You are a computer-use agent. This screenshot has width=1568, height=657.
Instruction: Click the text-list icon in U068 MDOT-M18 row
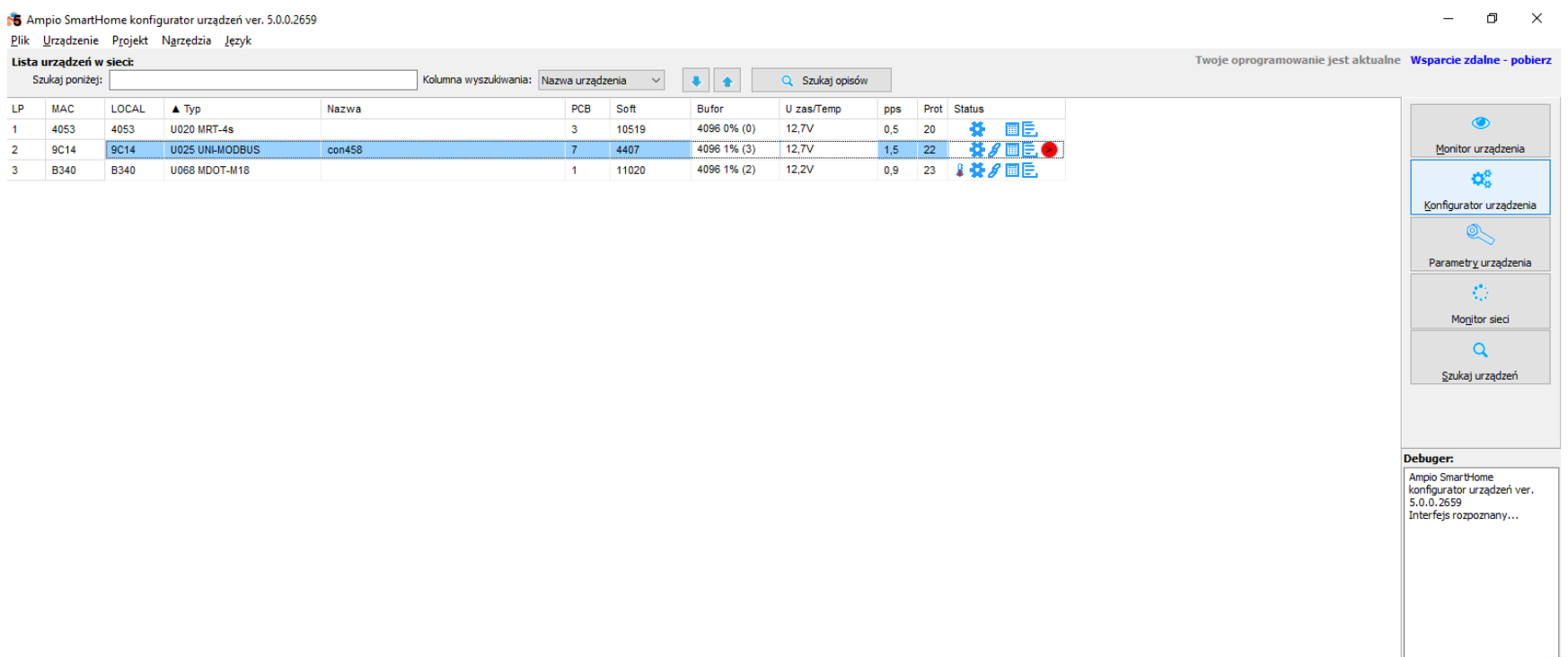(1029, 170)
